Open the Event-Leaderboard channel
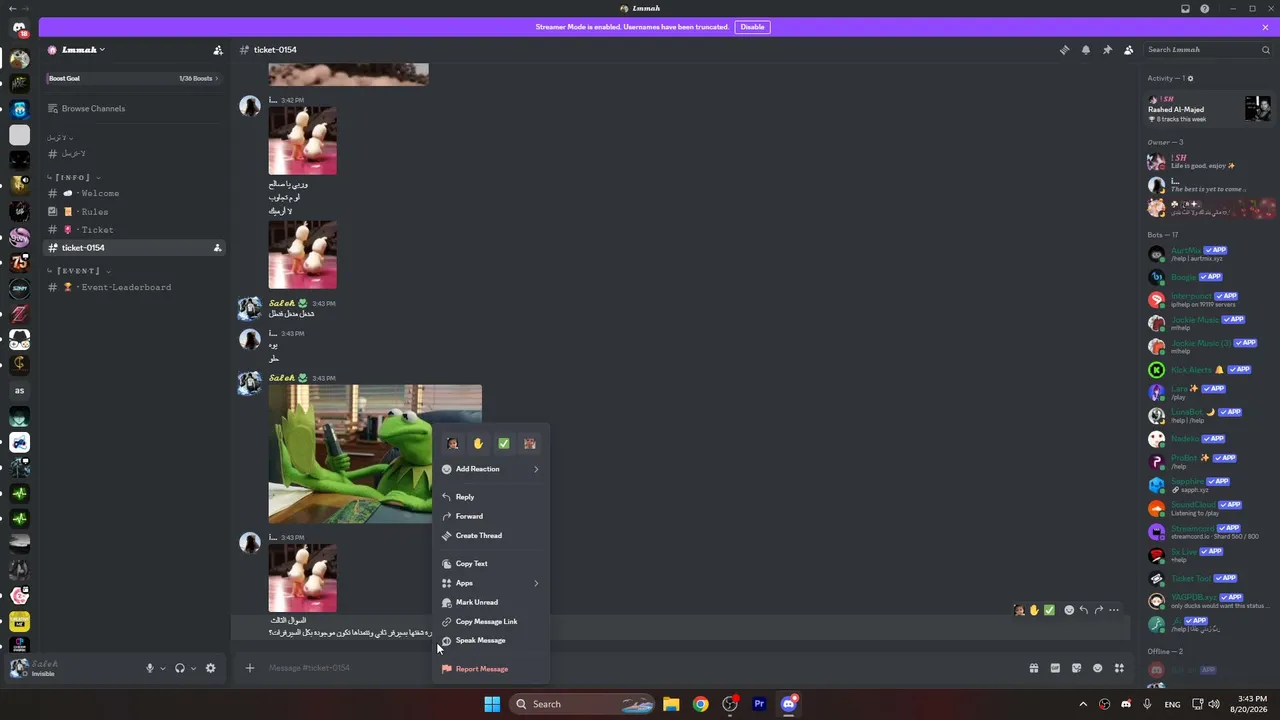1280x720 pixels. pyautogui.click(x=136, y=288)
